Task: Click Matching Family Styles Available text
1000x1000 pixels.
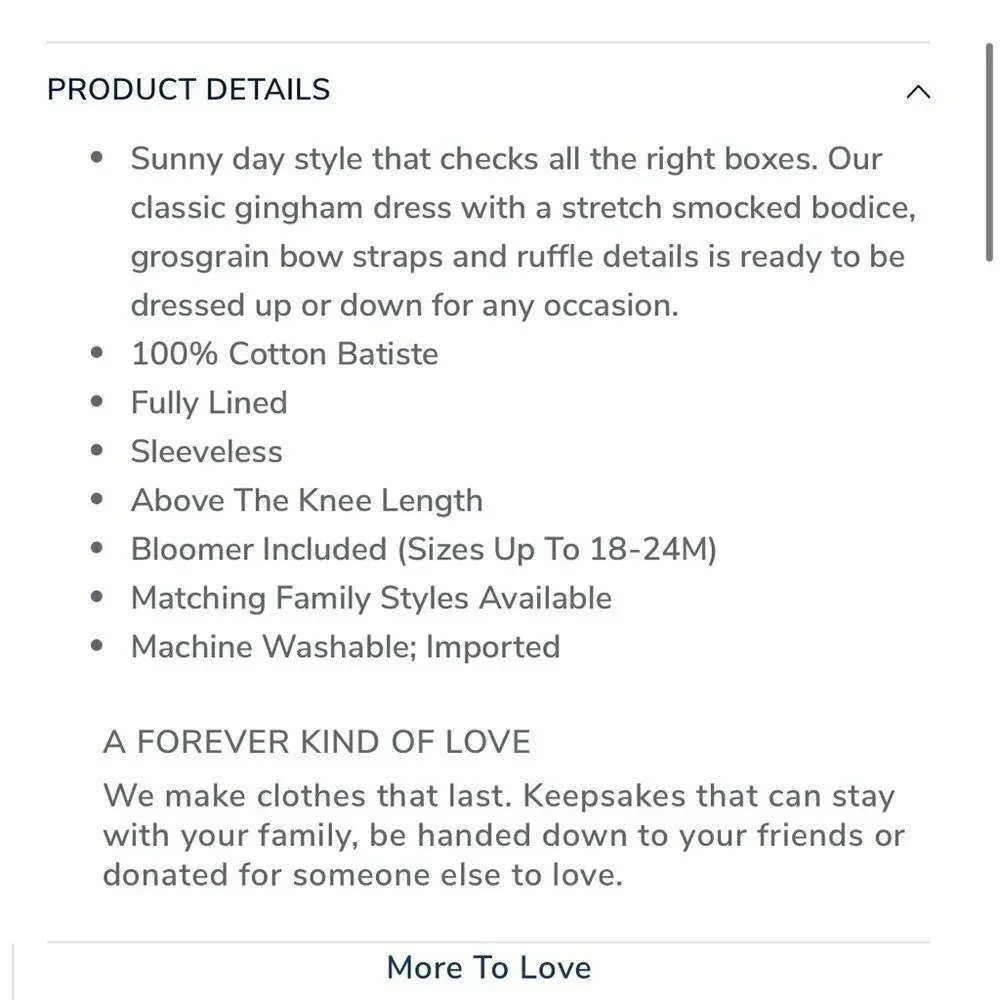Action: 371,598
